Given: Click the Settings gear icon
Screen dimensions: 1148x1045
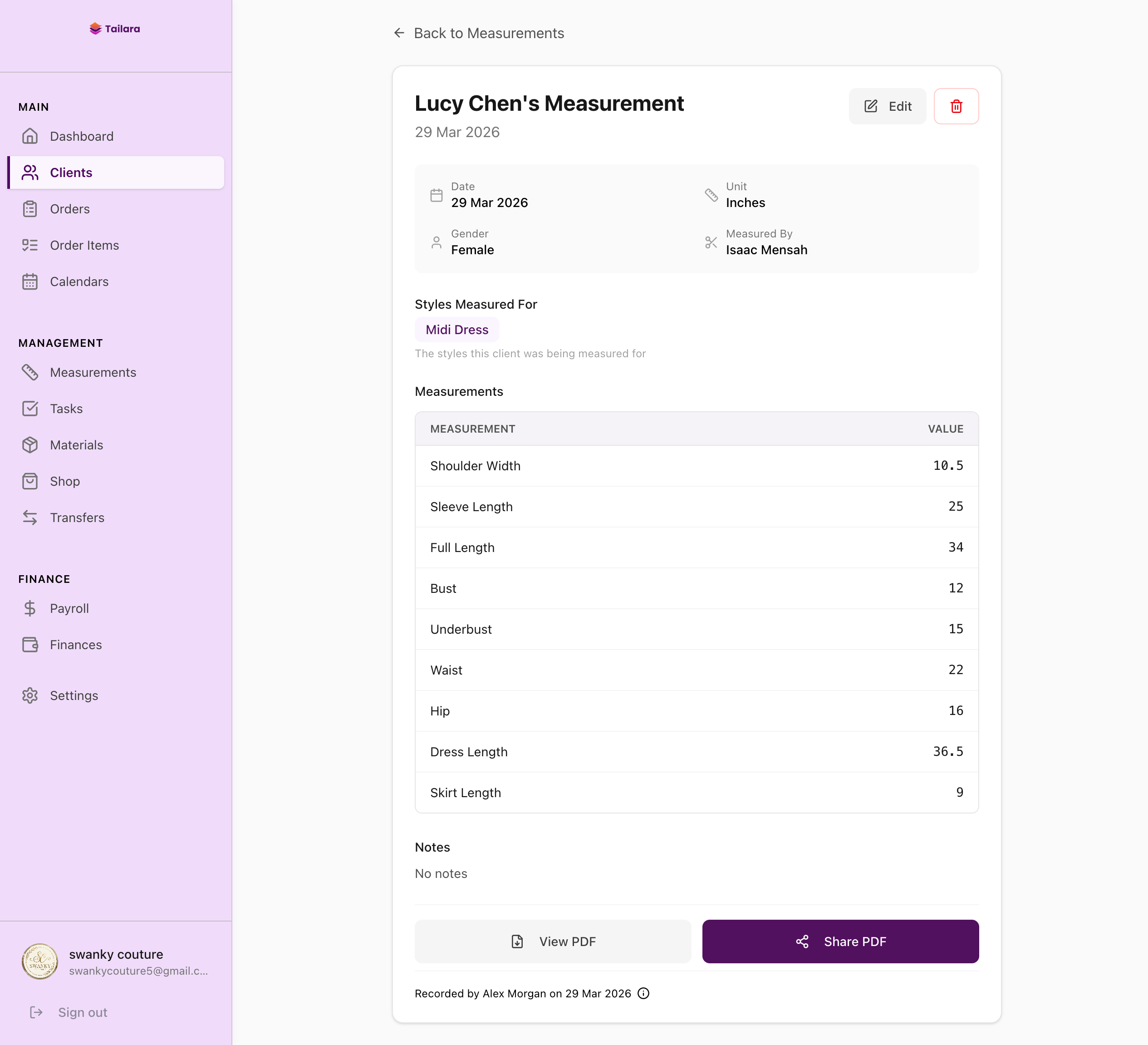Looking at the screenshot, I should click(29, 695).
